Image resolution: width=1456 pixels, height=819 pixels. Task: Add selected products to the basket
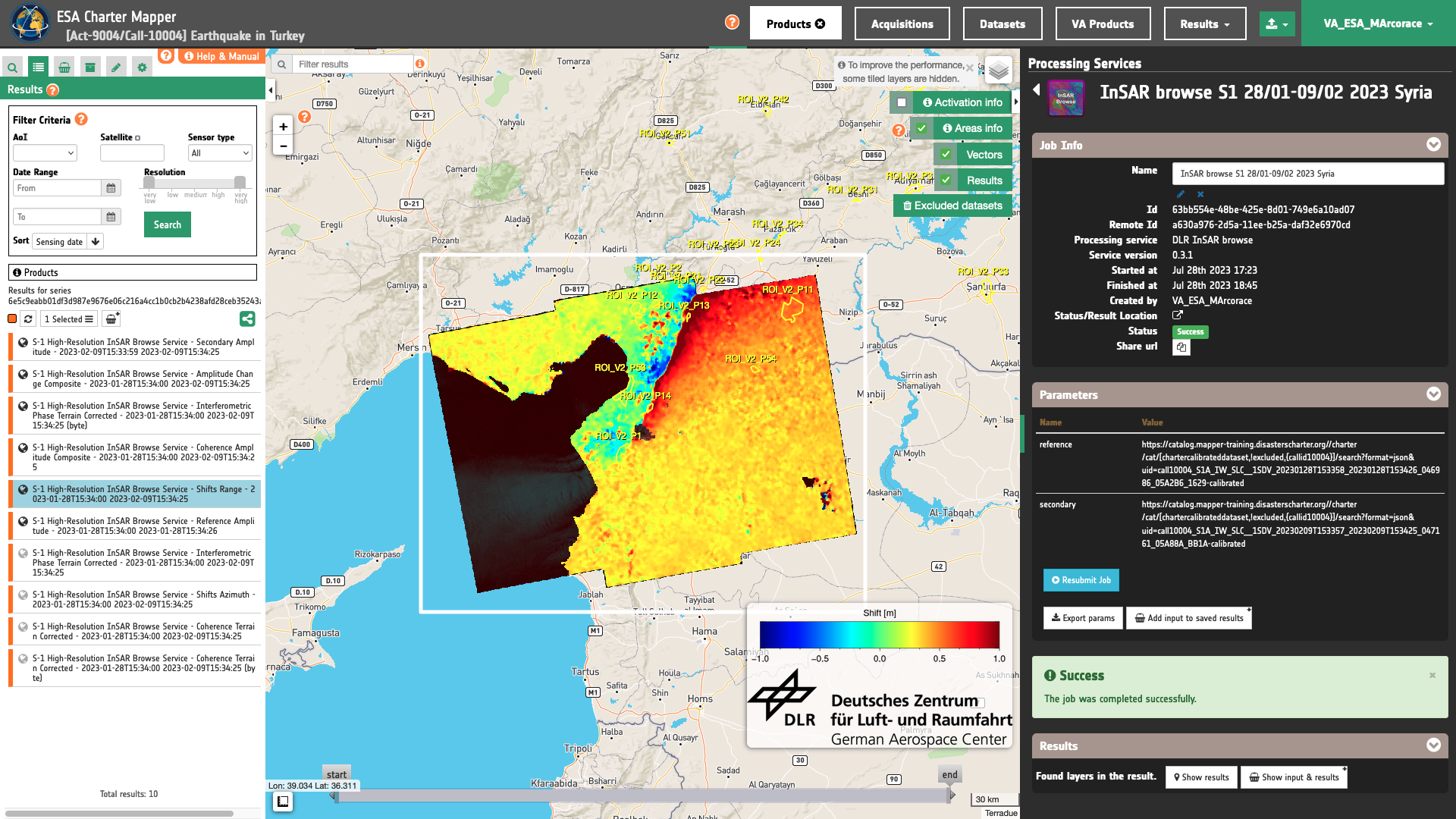[111, 319]
